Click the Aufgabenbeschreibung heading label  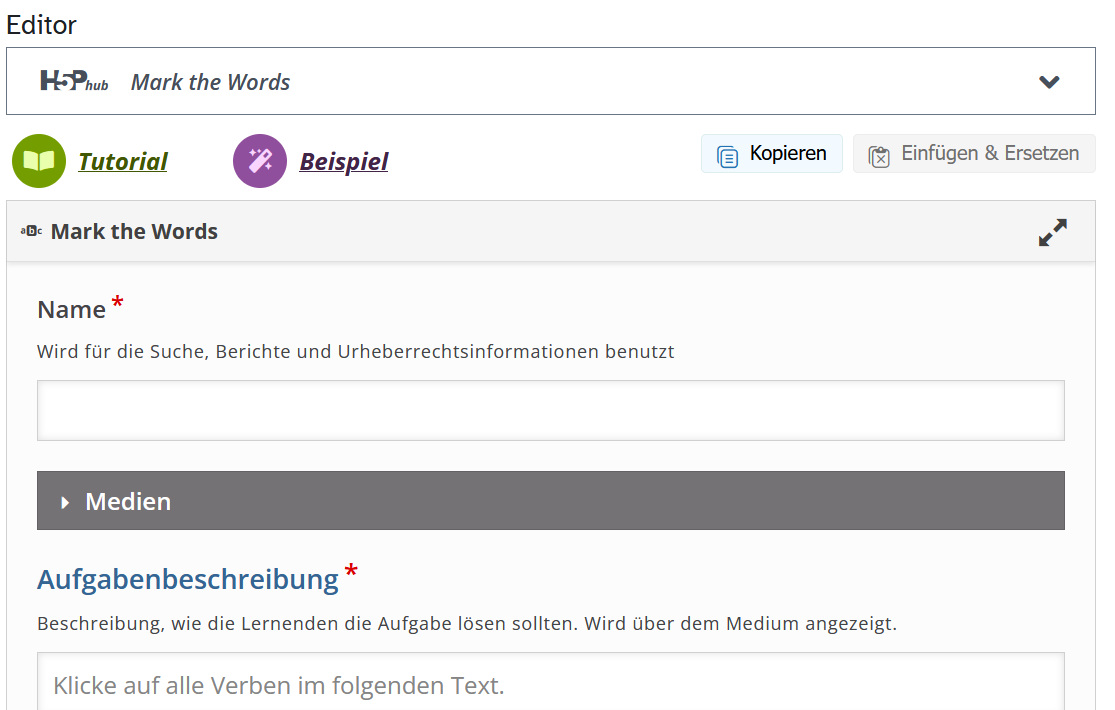coord(188,579)
